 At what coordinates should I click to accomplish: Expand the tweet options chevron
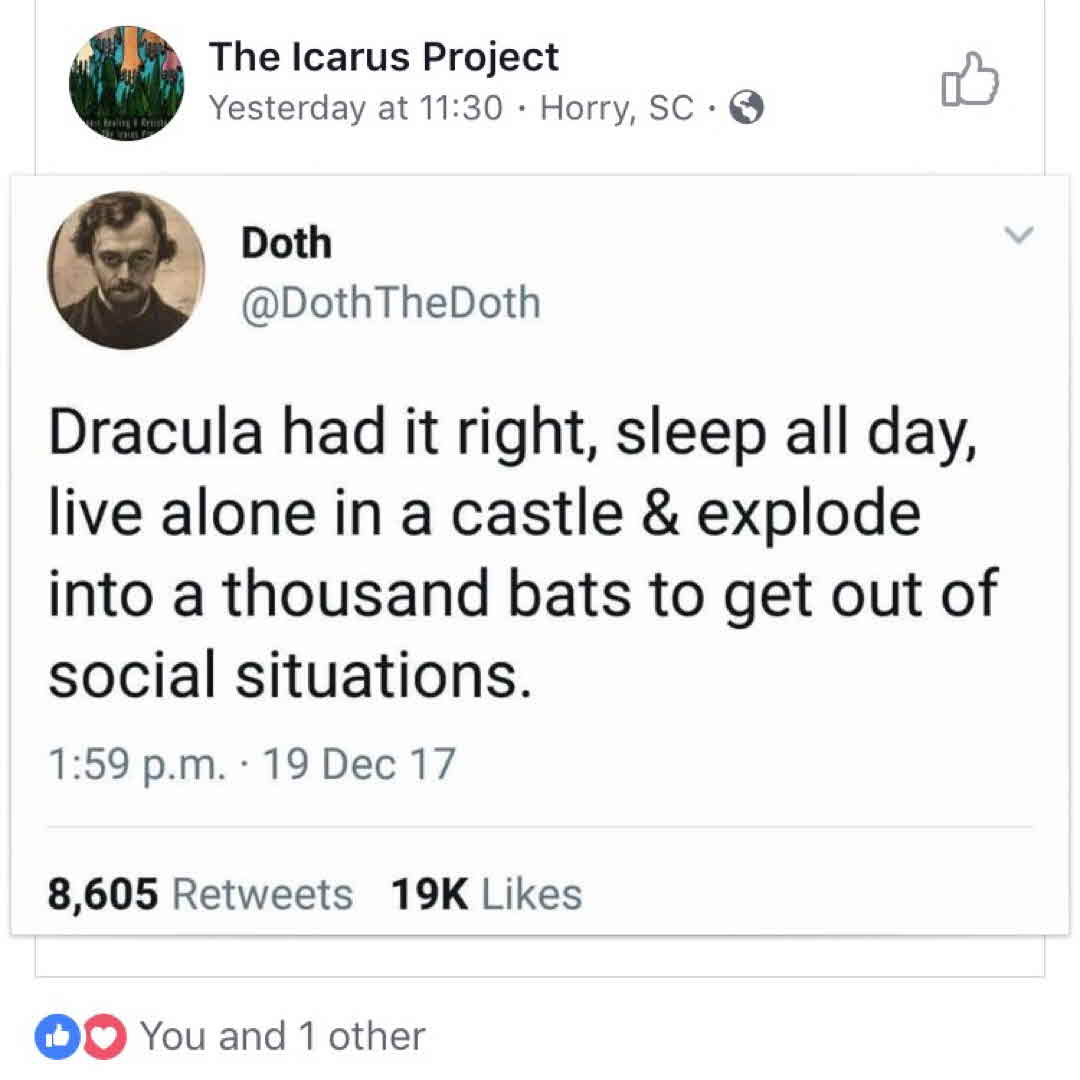[x=1018, y=236]
